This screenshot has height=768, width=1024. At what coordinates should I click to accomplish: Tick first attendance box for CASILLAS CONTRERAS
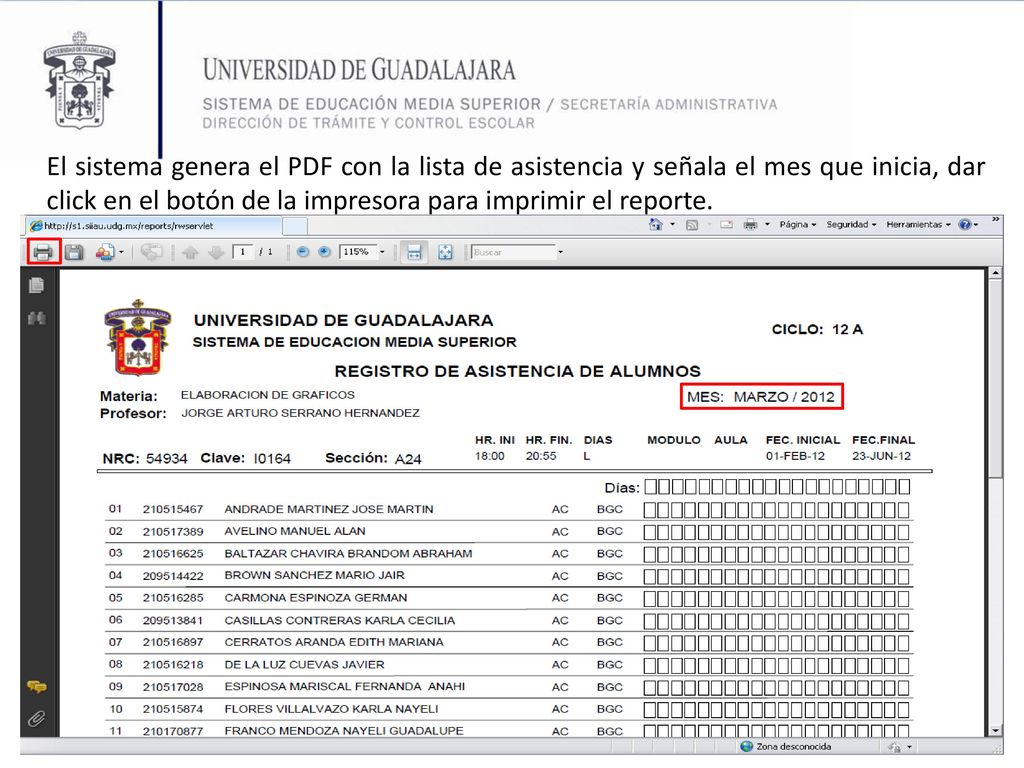coord(650,621)
